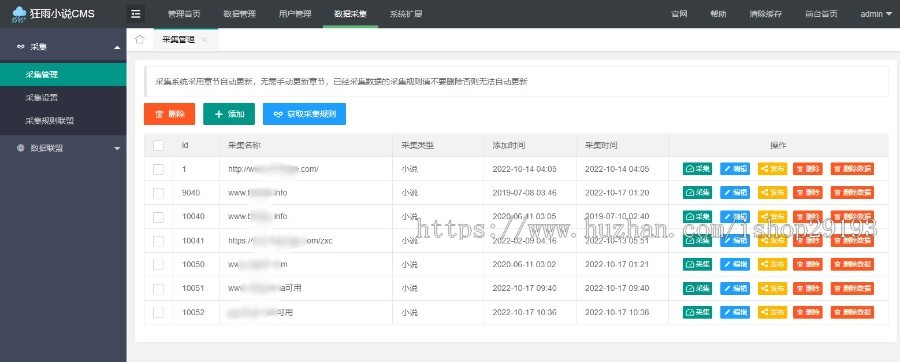Check the checkbox for row id 10040
This screenshot has width=900, height=362.
tap(158, 217)
